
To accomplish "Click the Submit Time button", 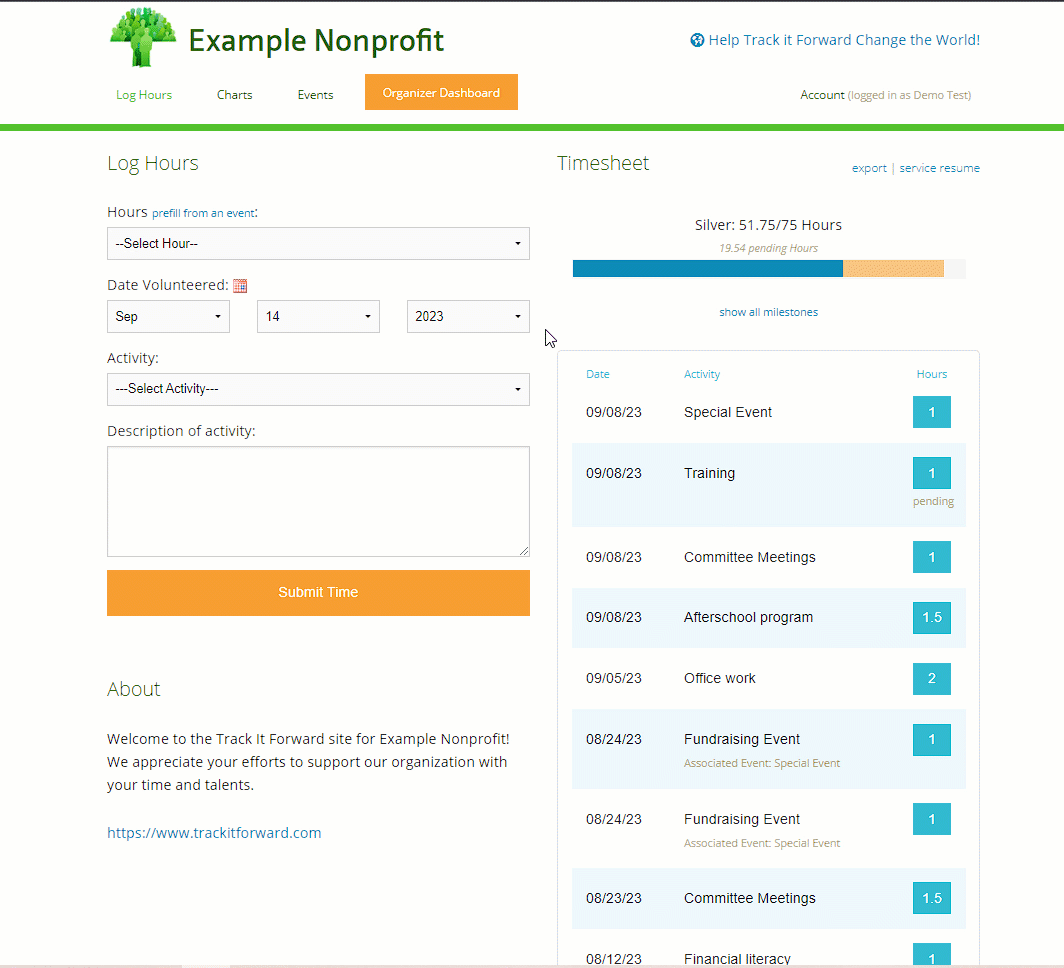I will (318, 593).
